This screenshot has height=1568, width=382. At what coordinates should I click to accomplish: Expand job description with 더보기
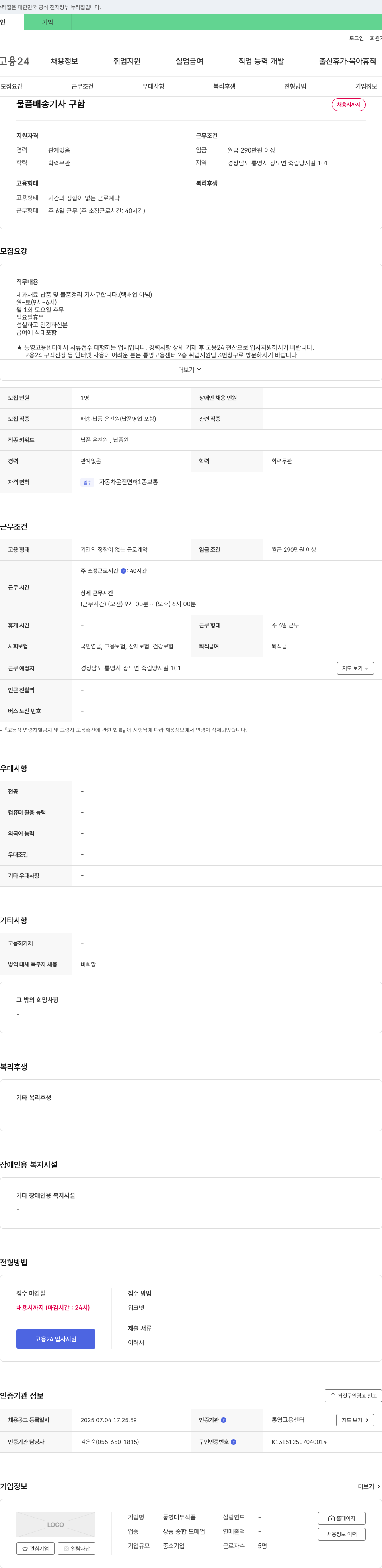(x=189, y=369)
